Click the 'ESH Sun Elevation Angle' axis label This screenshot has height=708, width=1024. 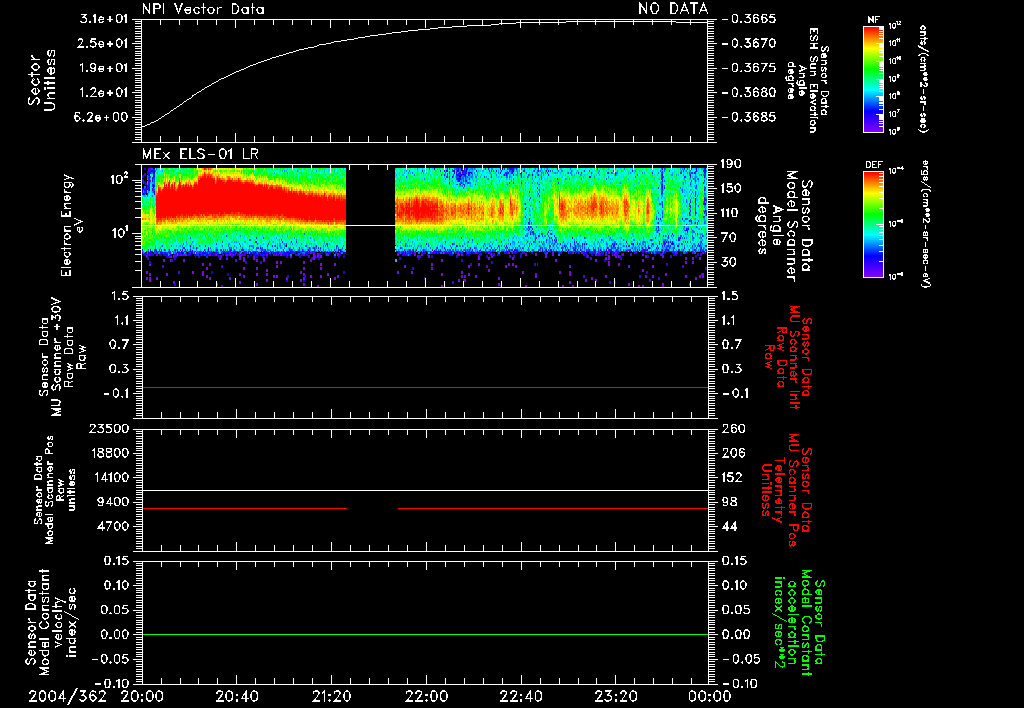(808, 80)
